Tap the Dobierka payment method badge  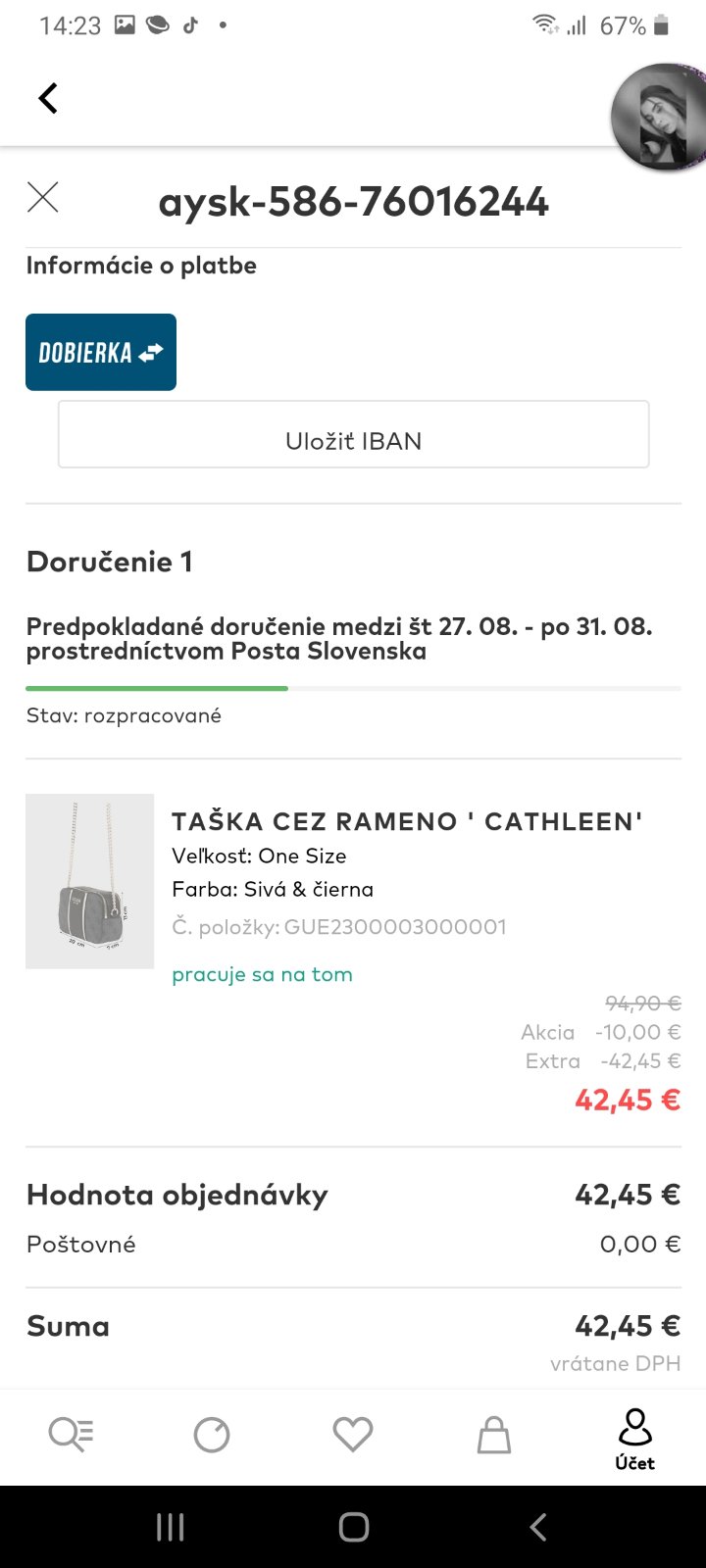pyautogui.click(x=101, y=352)
